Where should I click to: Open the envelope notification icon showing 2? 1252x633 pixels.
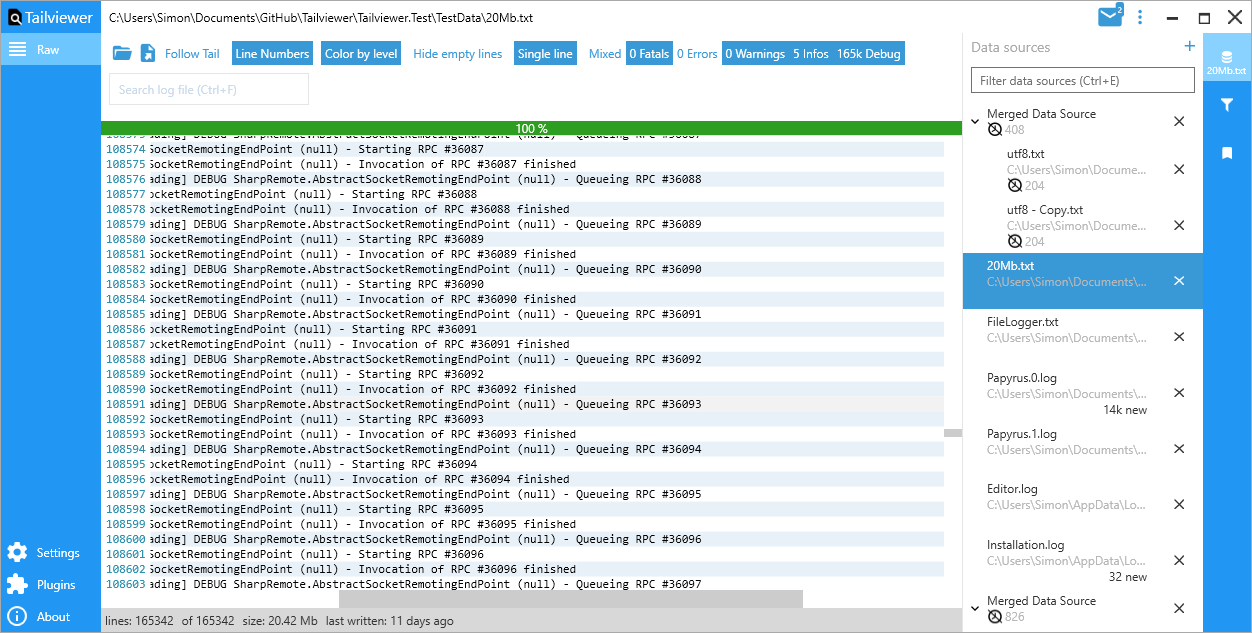click(1109, 16)
